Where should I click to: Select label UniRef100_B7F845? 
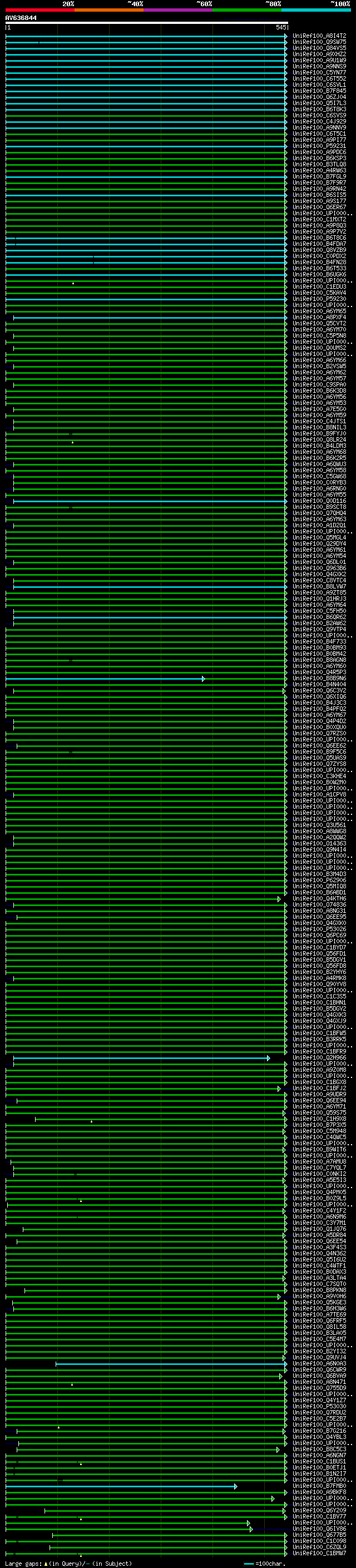coord(319,91)
